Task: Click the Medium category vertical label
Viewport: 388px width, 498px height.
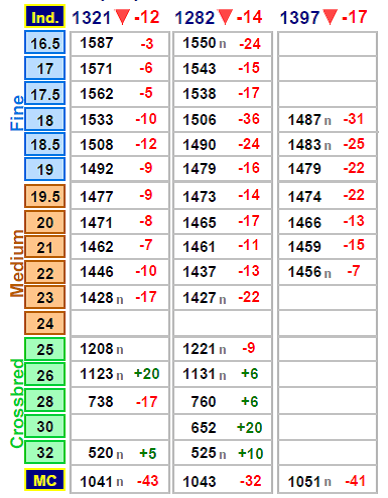Action: tap(17, 263)
